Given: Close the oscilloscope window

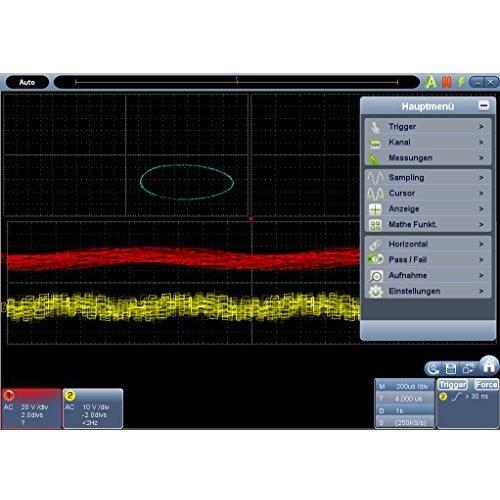Looking at the screenshot, I should point(491,82).
